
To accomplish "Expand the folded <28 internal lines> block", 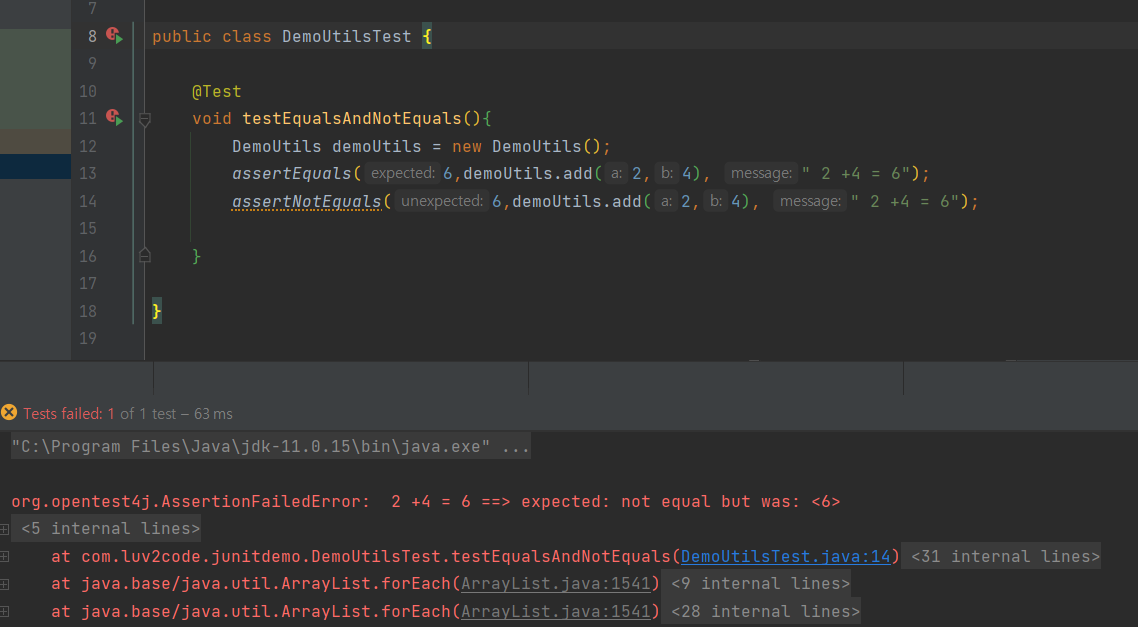I will (x=761, y=611).
